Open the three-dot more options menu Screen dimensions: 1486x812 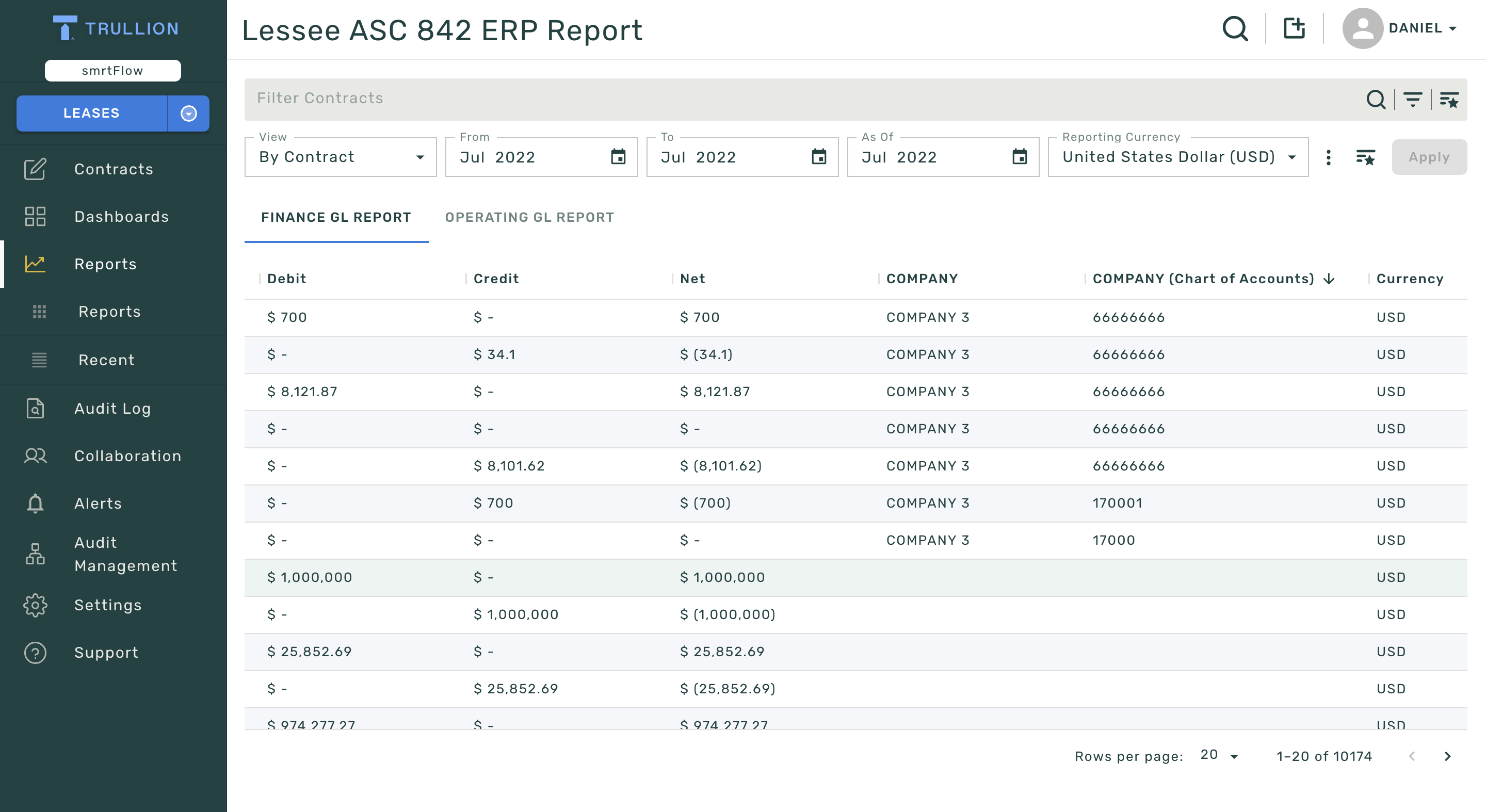(x=1328, y=157)
